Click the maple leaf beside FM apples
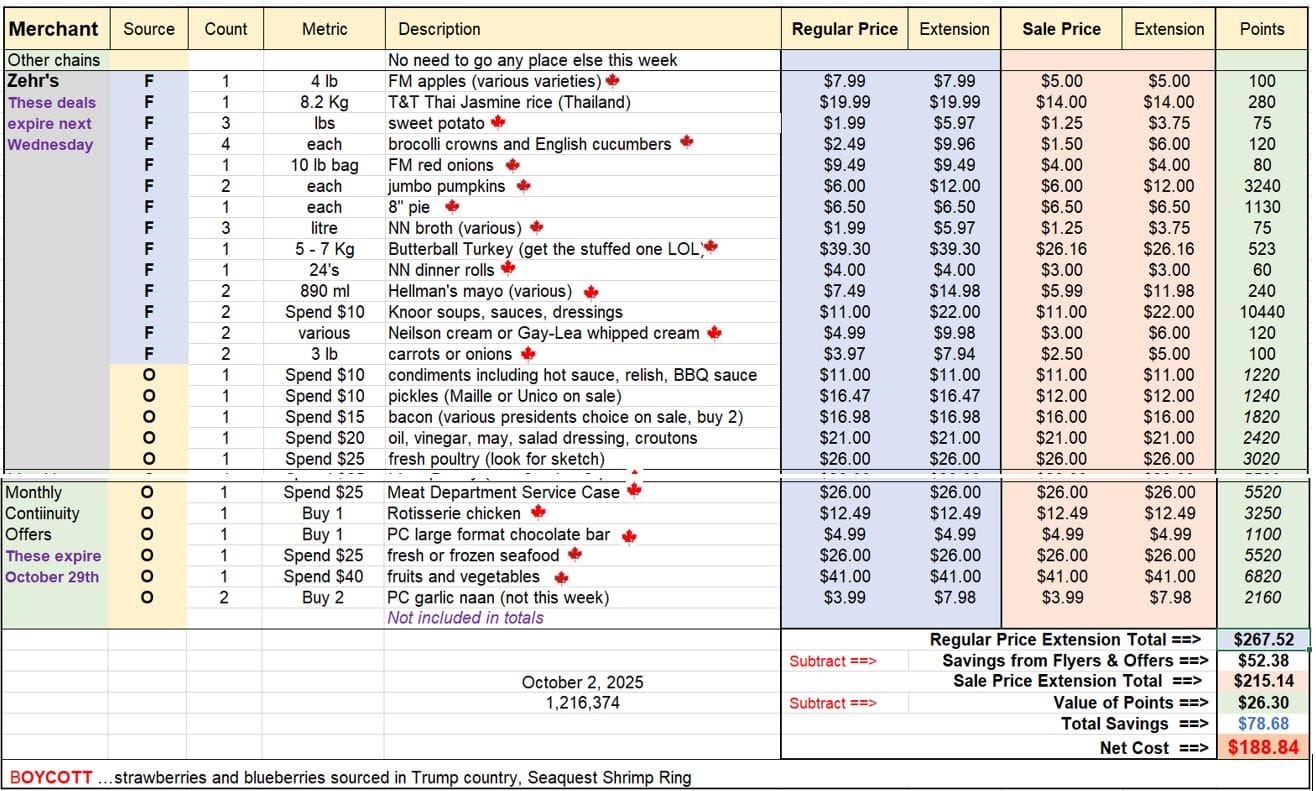 coord(612,80)
